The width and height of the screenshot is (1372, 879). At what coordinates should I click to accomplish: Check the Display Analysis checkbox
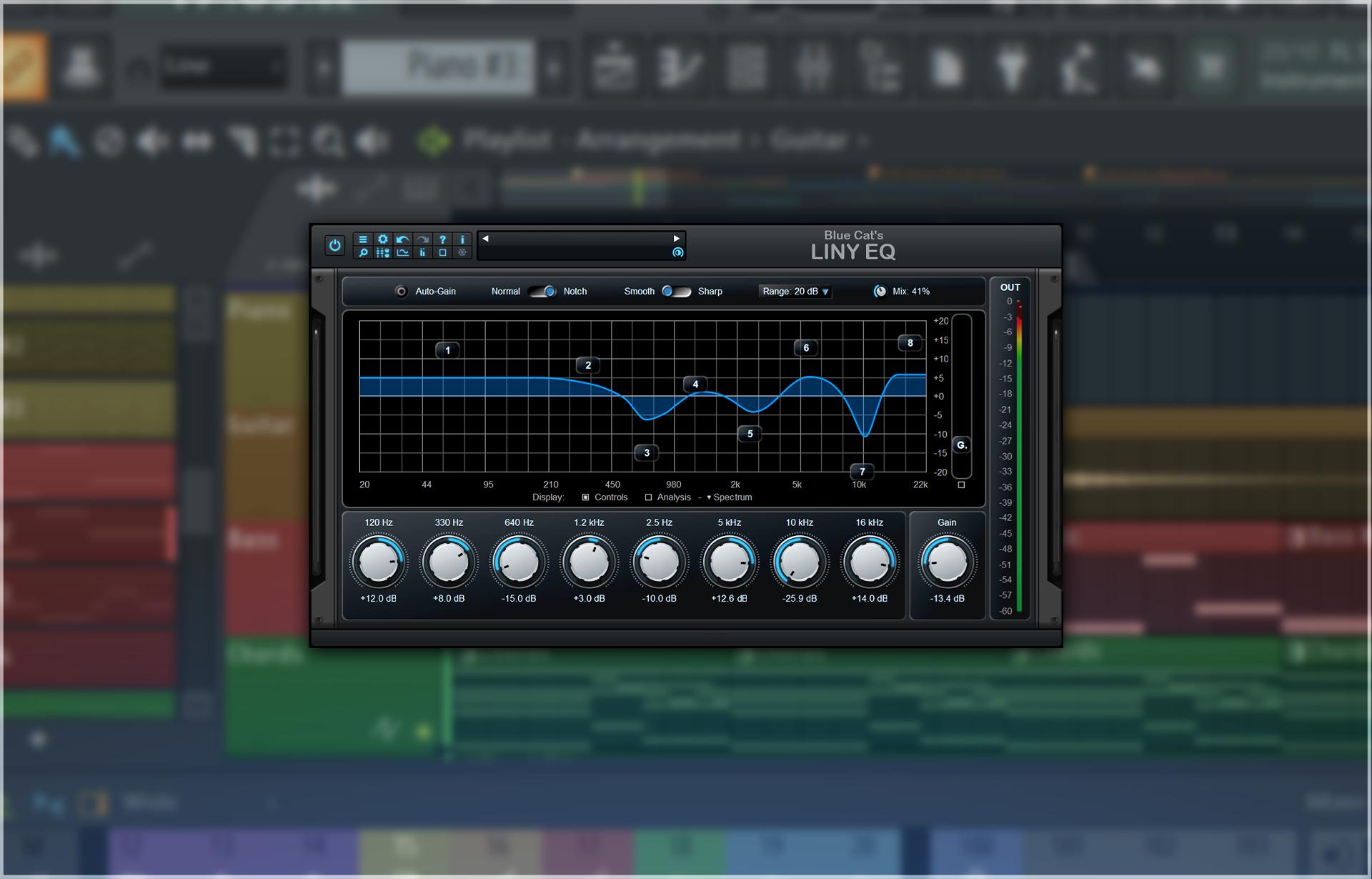pos(649,497)
